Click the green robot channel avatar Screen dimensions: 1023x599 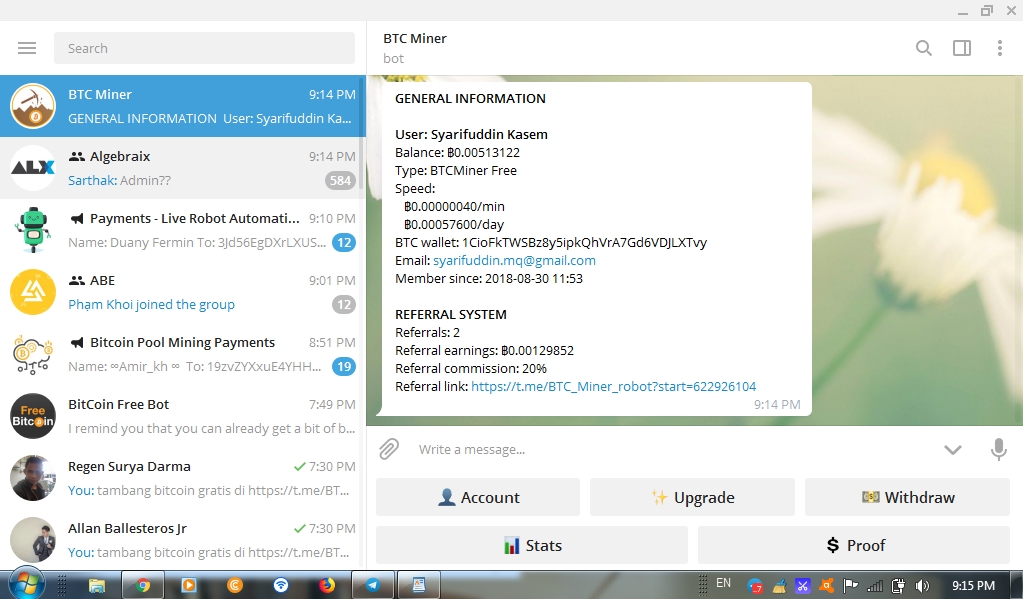[x=33, y=230]
